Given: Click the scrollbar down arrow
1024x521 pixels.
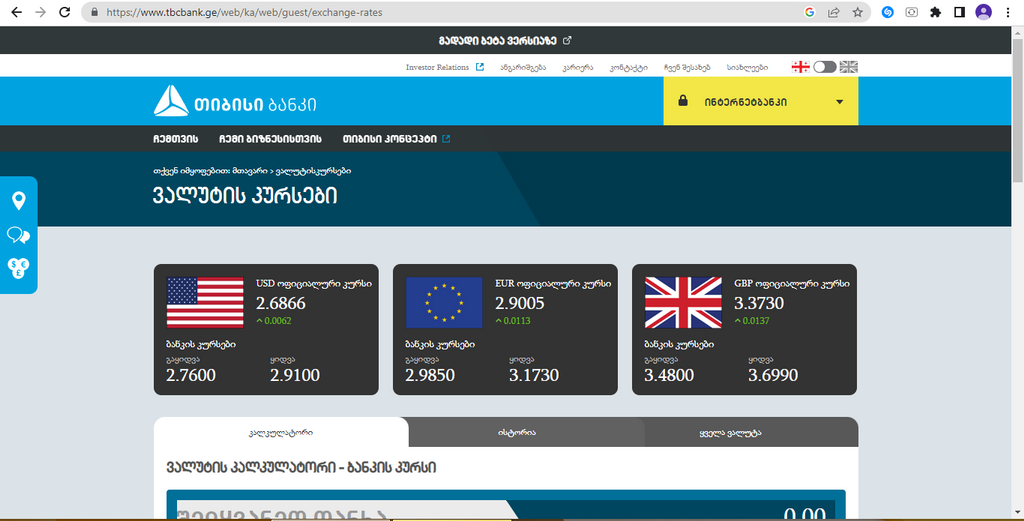Looking at the screenshot, I should [x=1017, y=514].
